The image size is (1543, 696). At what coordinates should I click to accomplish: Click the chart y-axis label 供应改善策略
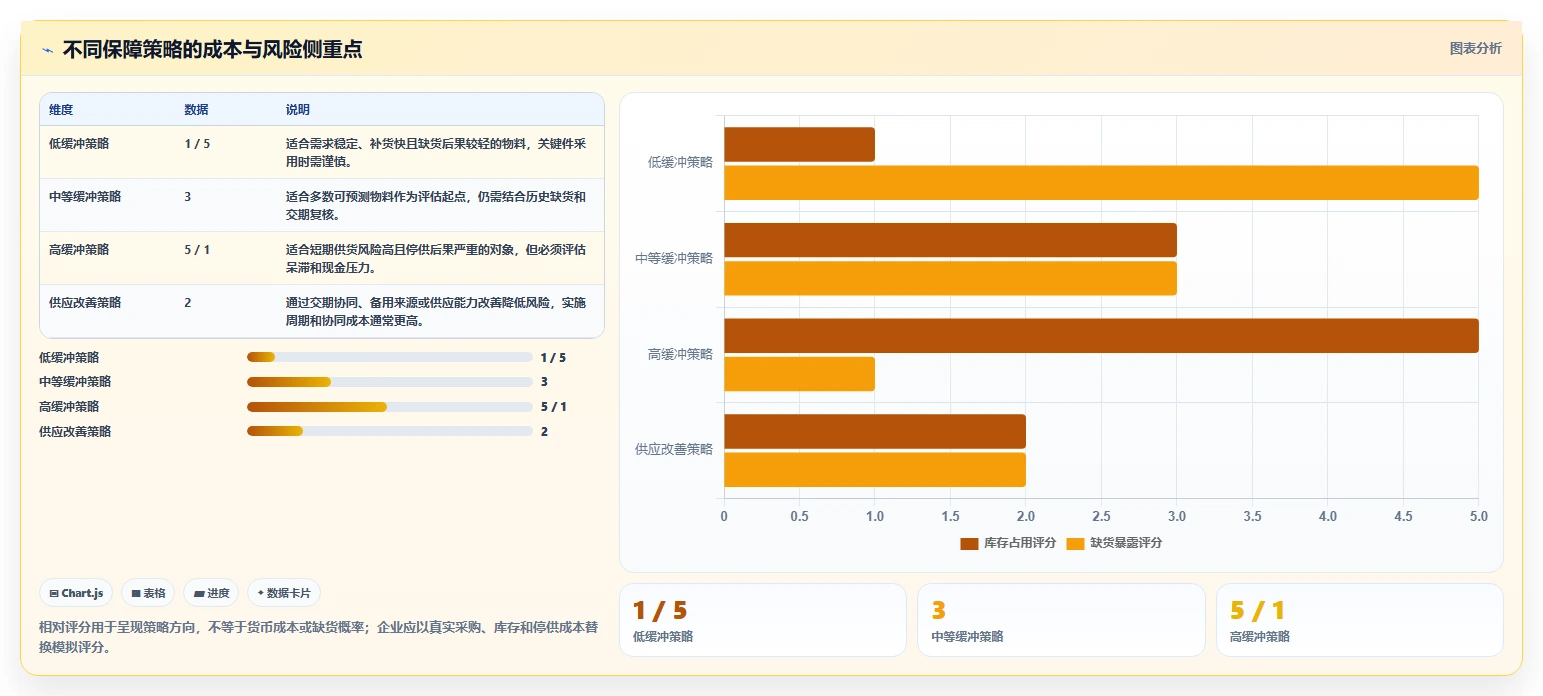(x=674, y=450)
